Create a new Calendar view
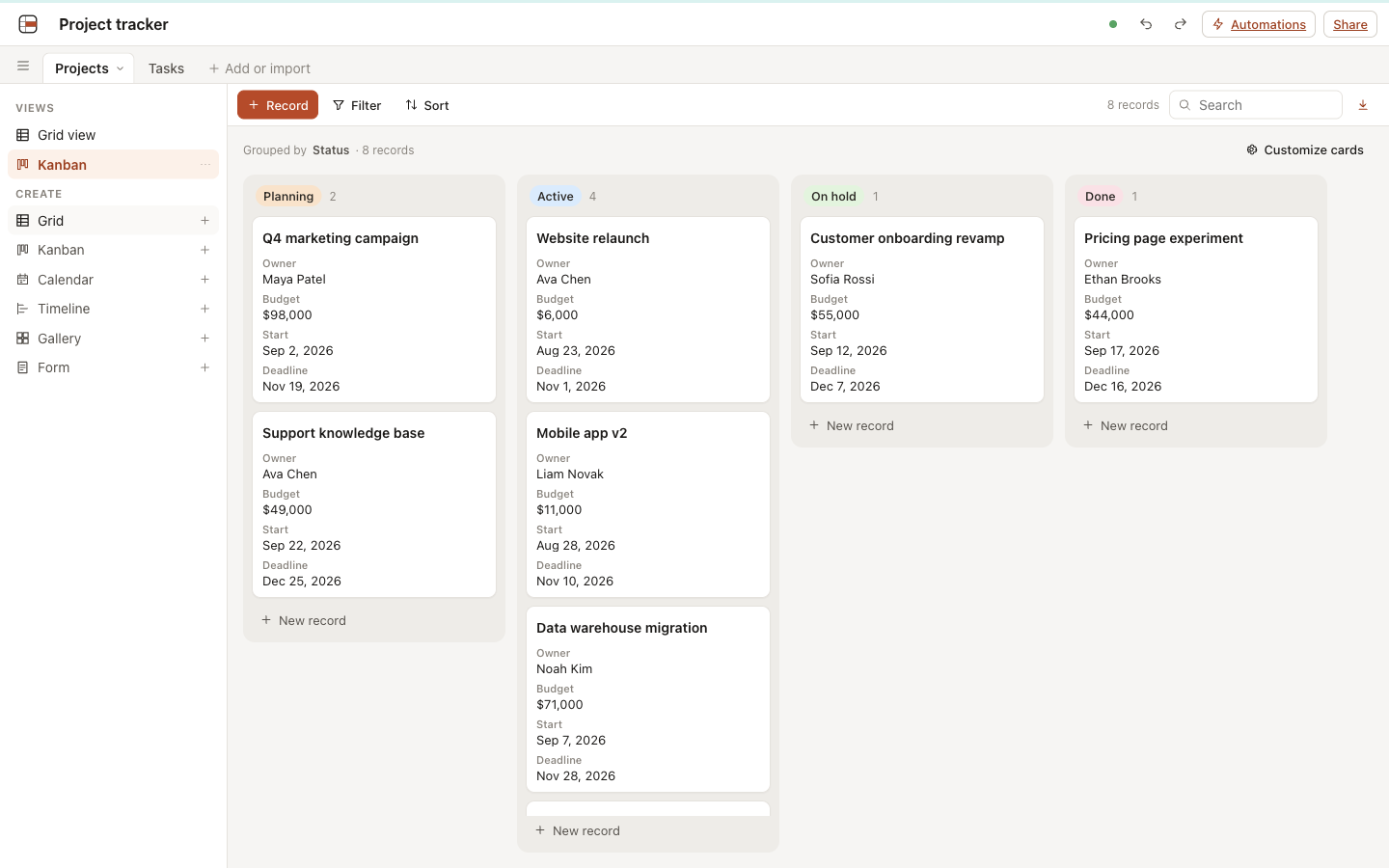The height and width of the screenshot is (868, 1389). 114,280
